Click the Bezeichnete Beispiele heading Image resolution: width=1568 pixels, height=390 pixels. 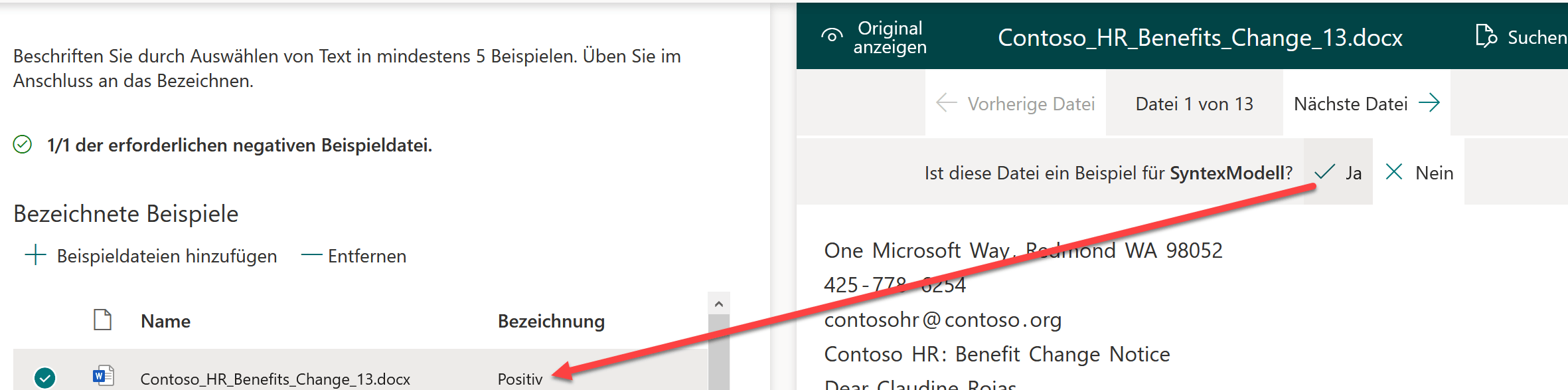125,214
